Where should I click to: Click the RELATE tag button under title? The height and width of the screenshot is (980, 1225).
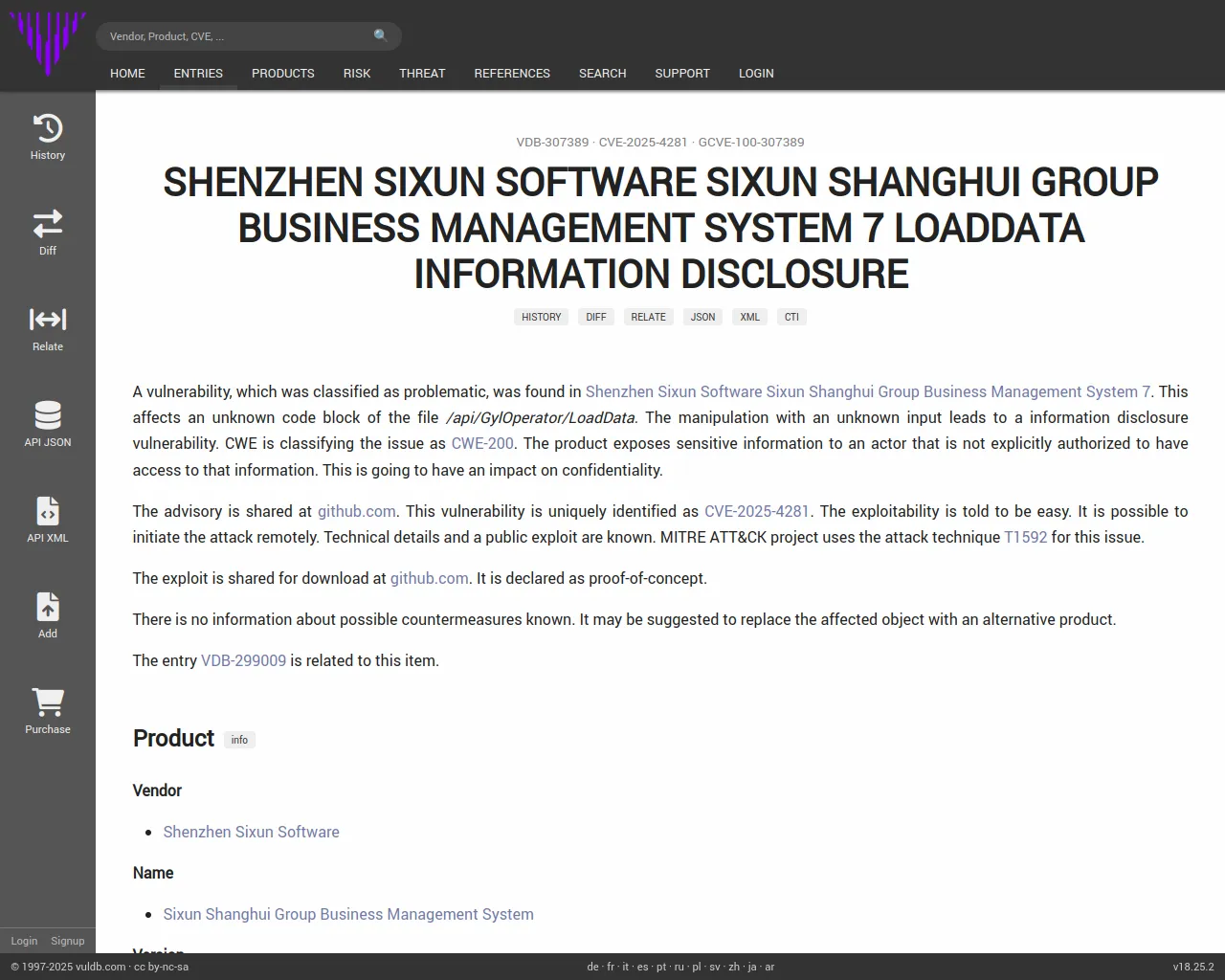click(x=649, y=317)
